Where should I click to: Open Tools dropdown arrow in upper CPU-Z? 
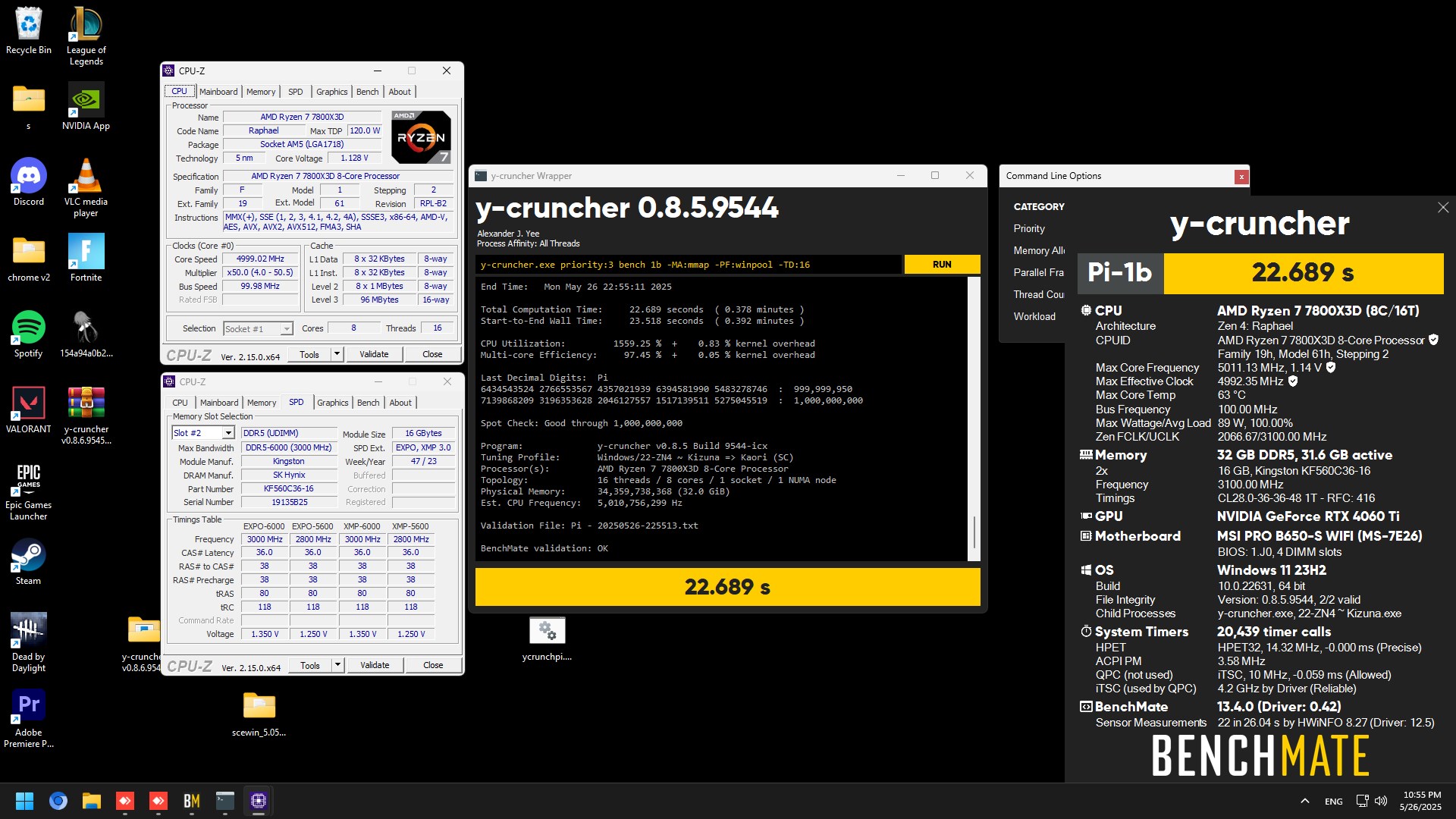tap(337, 354)
